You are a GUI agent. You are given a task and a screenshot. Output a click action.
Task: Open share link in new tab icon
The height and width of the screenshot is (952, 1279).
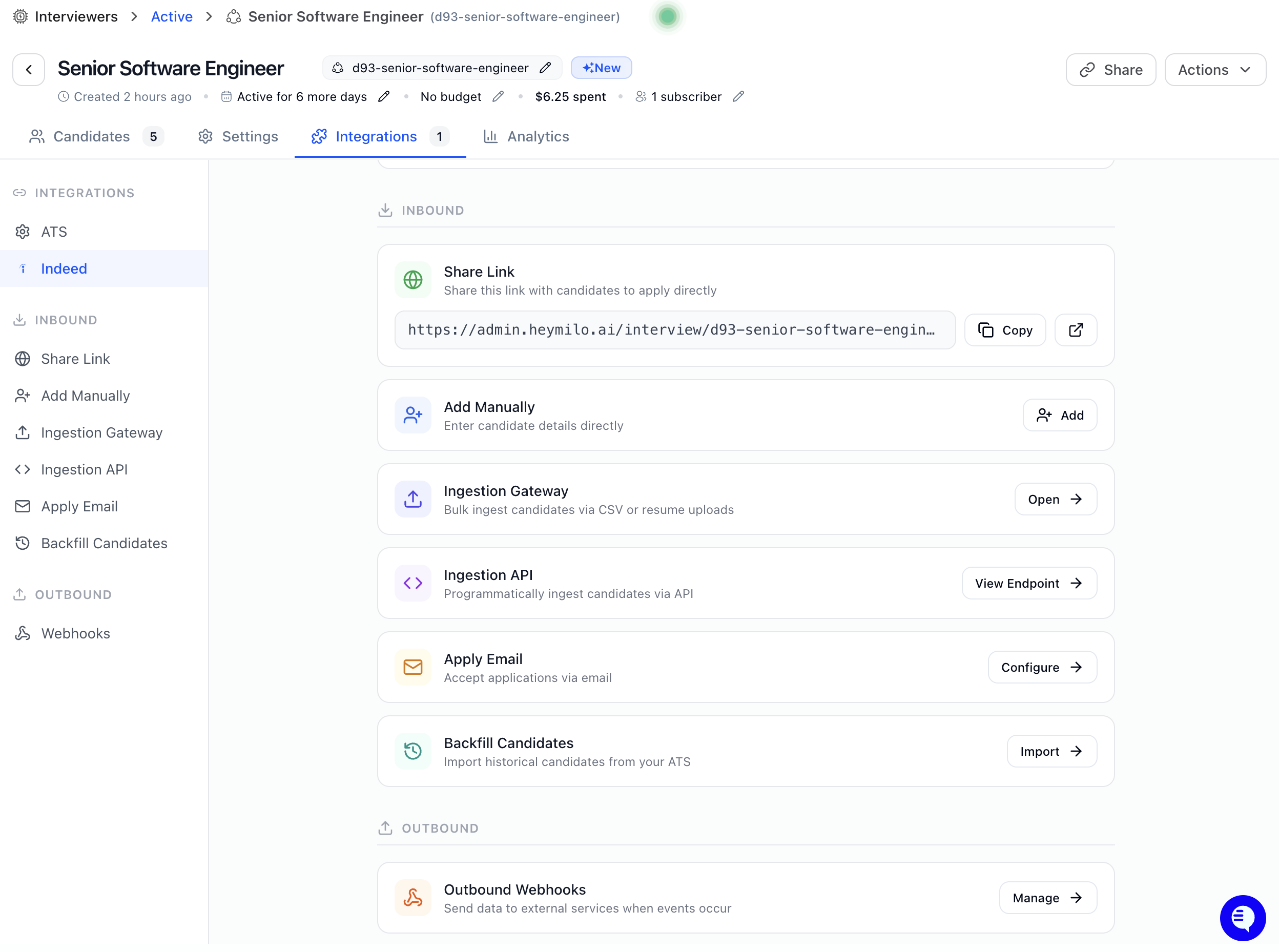pyautogui.click(x=1075, y=330)
